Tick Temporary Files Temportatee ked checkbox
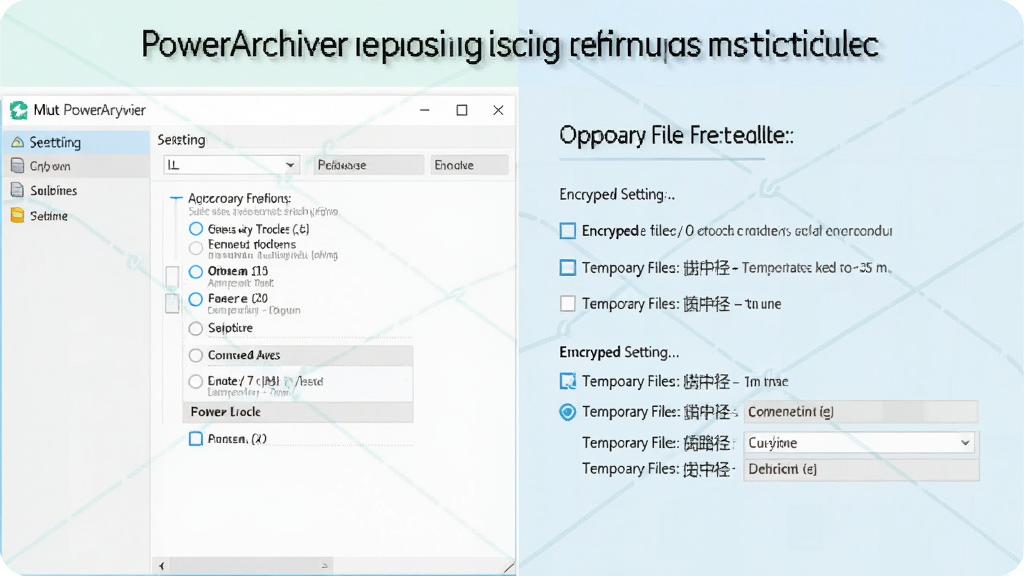Screen dimensions: 1024x576 [x=568, y=268]
